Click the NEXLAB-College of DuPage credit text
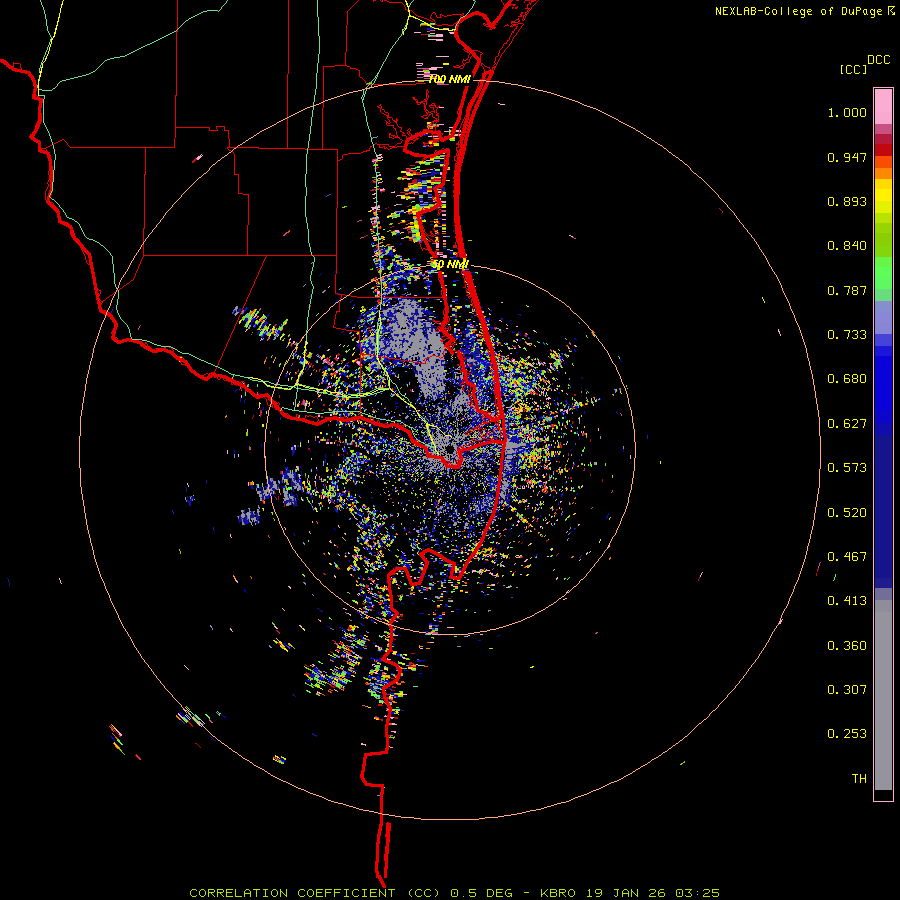This screenshot has width=900, height=900. [x=798, y=11]
